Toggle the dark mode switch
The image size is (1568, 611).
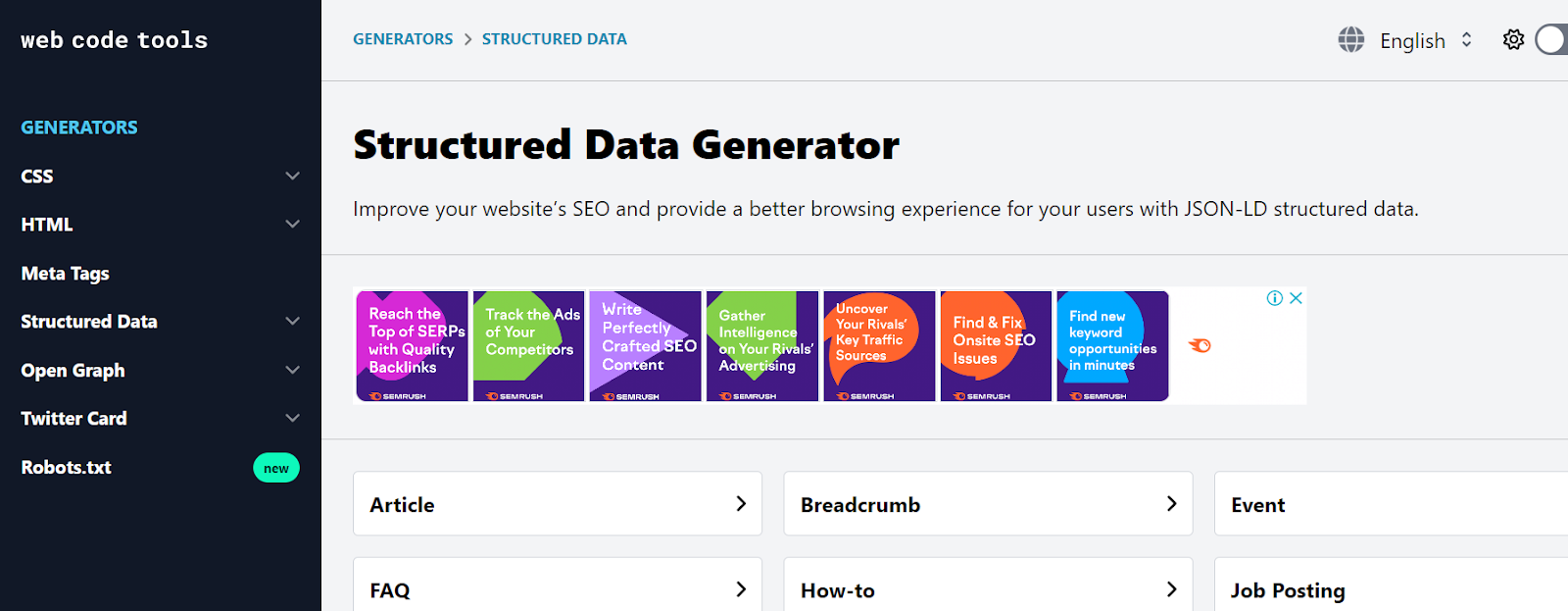(1552, 39)
